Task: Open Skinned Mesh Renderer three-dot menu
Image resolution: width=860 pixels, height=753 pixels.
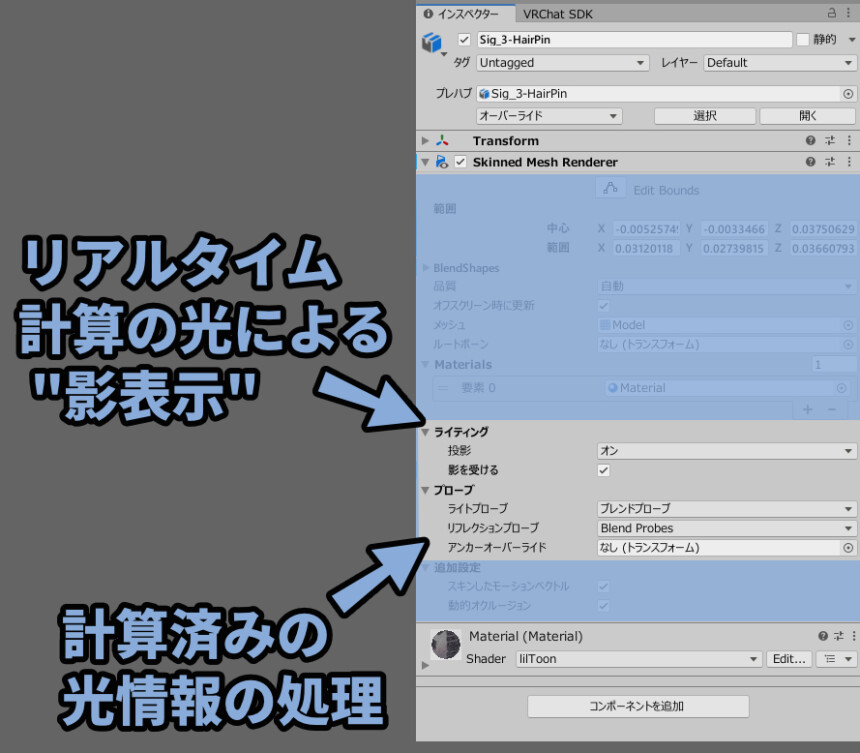Action: tap(849, 162)
